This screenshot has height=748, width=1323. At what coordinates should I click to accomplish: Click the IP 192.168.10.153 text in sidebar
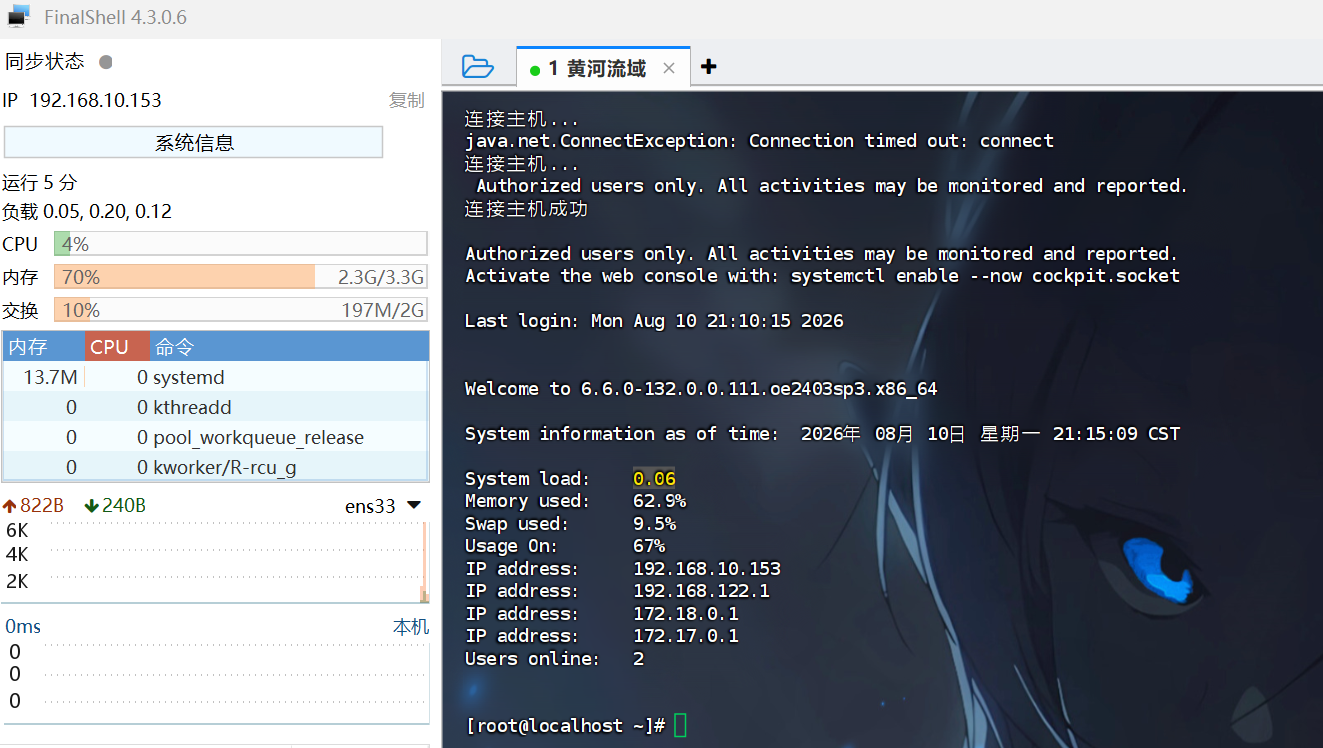[x=82, y=100]
